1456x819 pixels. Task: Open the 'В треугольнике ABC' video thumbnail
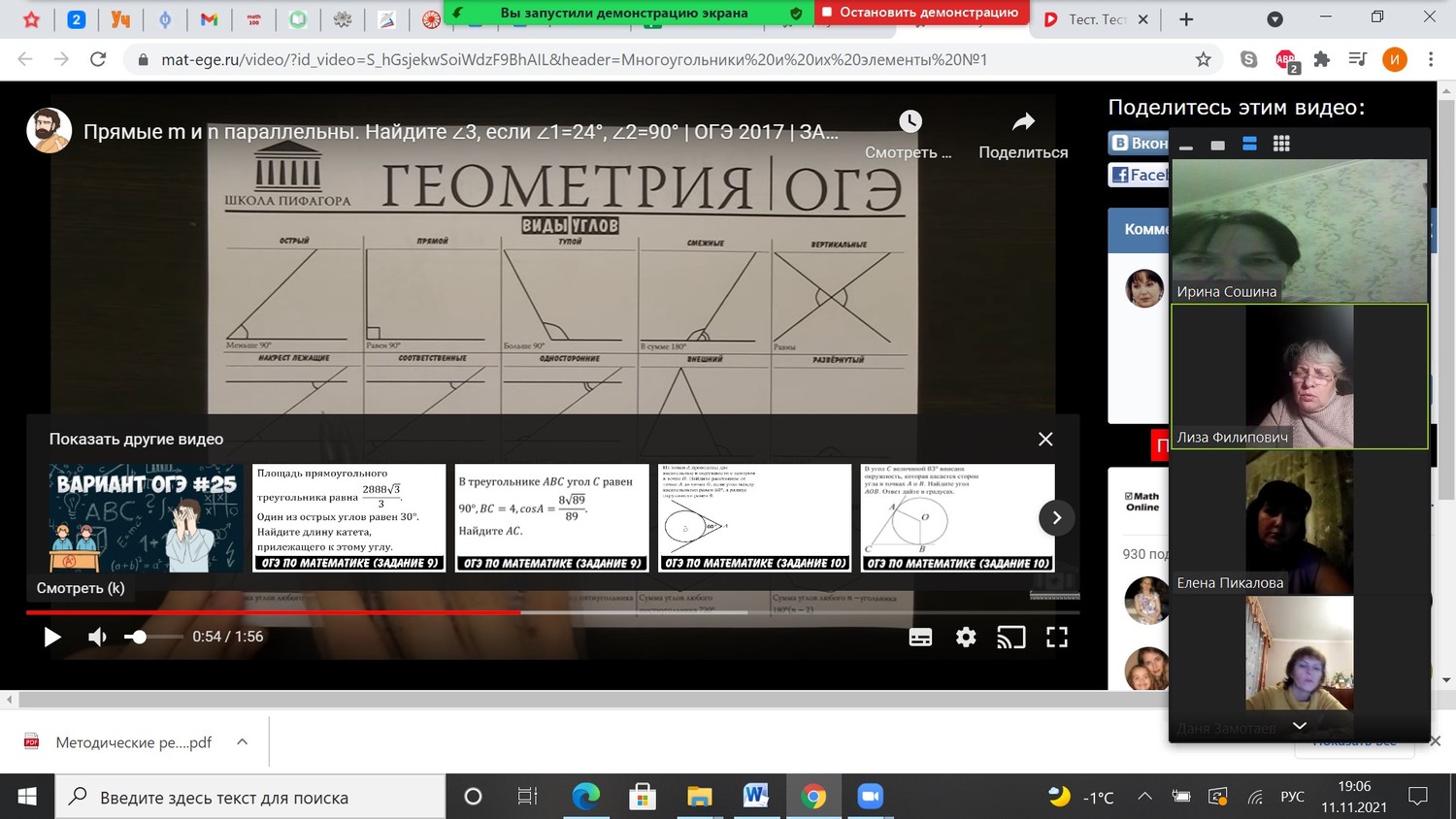click(552, 517)
